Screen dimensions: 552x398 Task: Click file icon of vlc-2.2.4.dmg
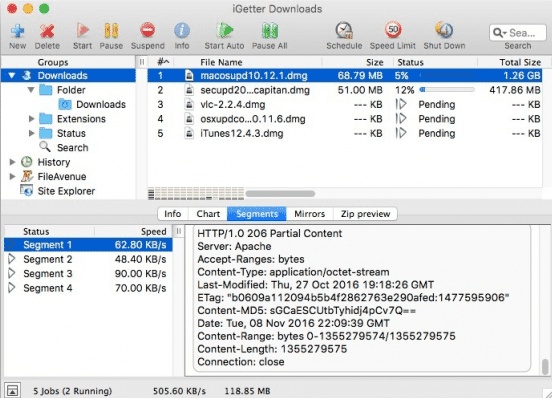point(189,105)
